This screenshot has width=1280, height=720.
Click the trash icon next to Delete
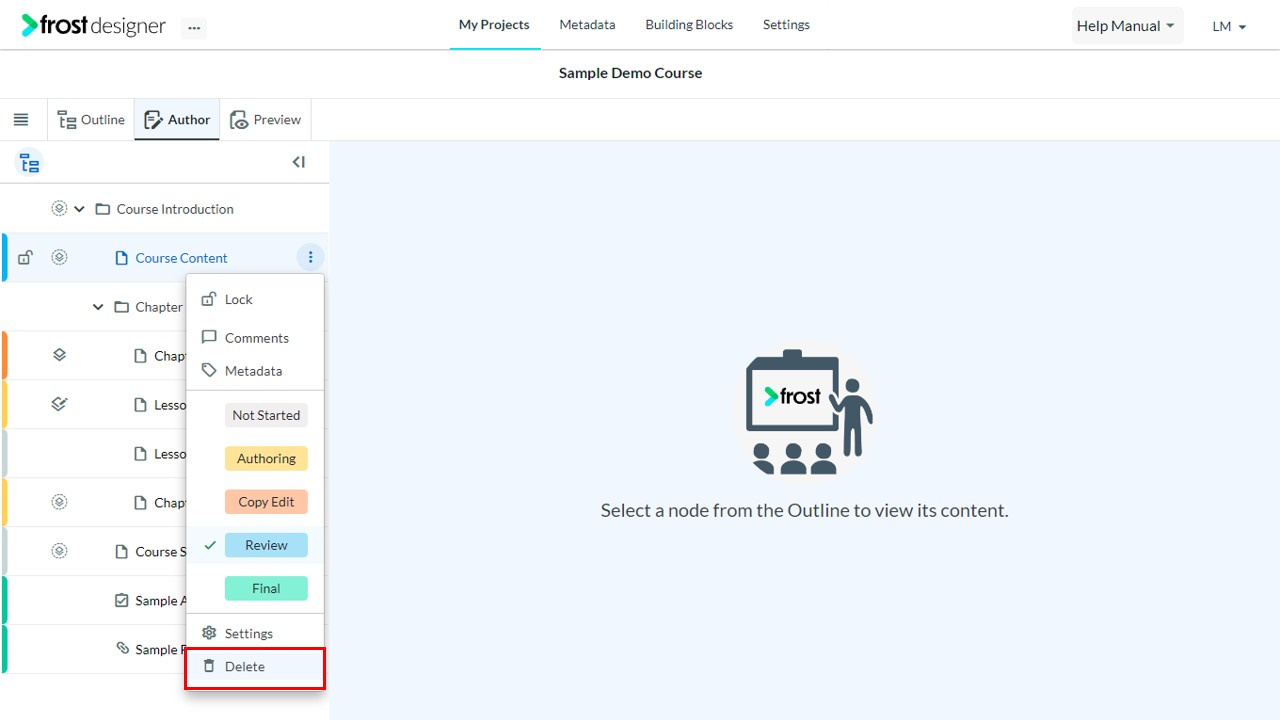click(209, 666)
